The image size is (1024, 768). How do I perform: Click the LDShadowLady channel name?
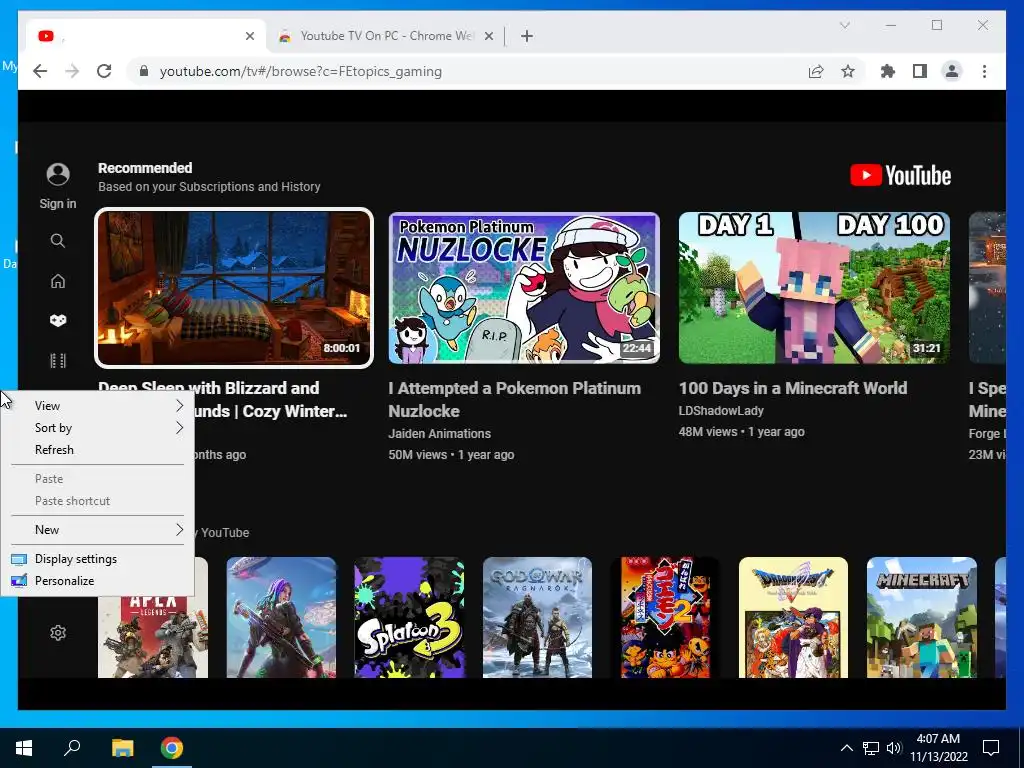point(721,411)
